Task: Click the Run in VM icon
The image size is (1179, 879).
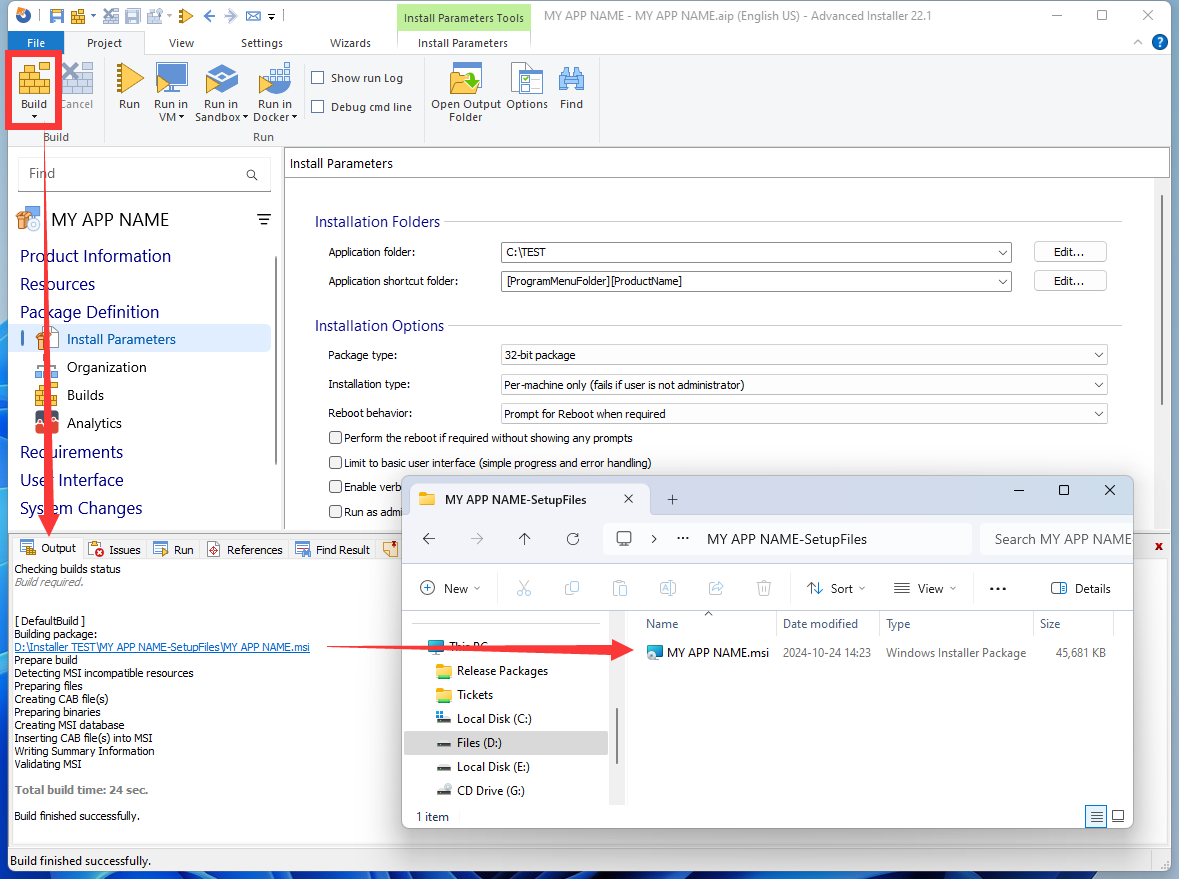Action: (x=171, y=80)
